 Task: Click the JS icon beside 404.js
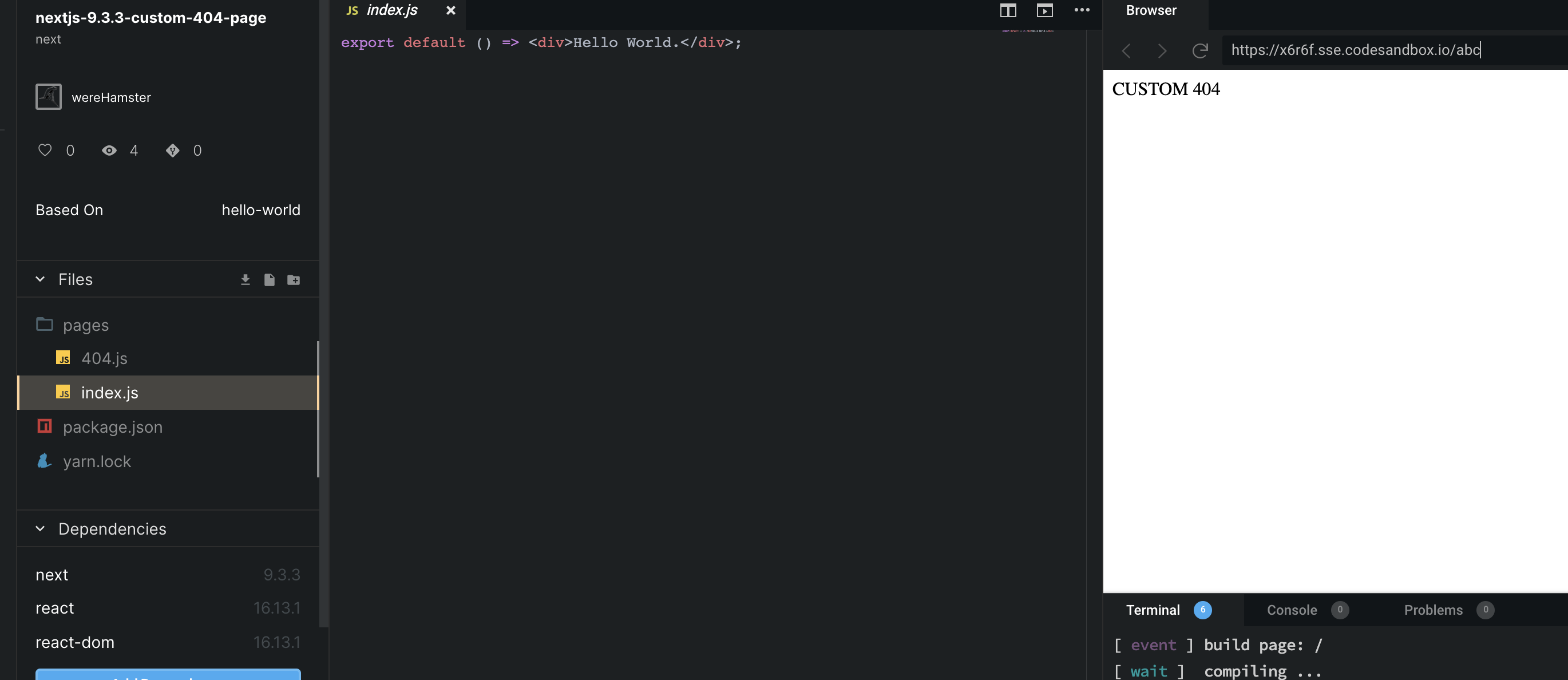point(63,357)
